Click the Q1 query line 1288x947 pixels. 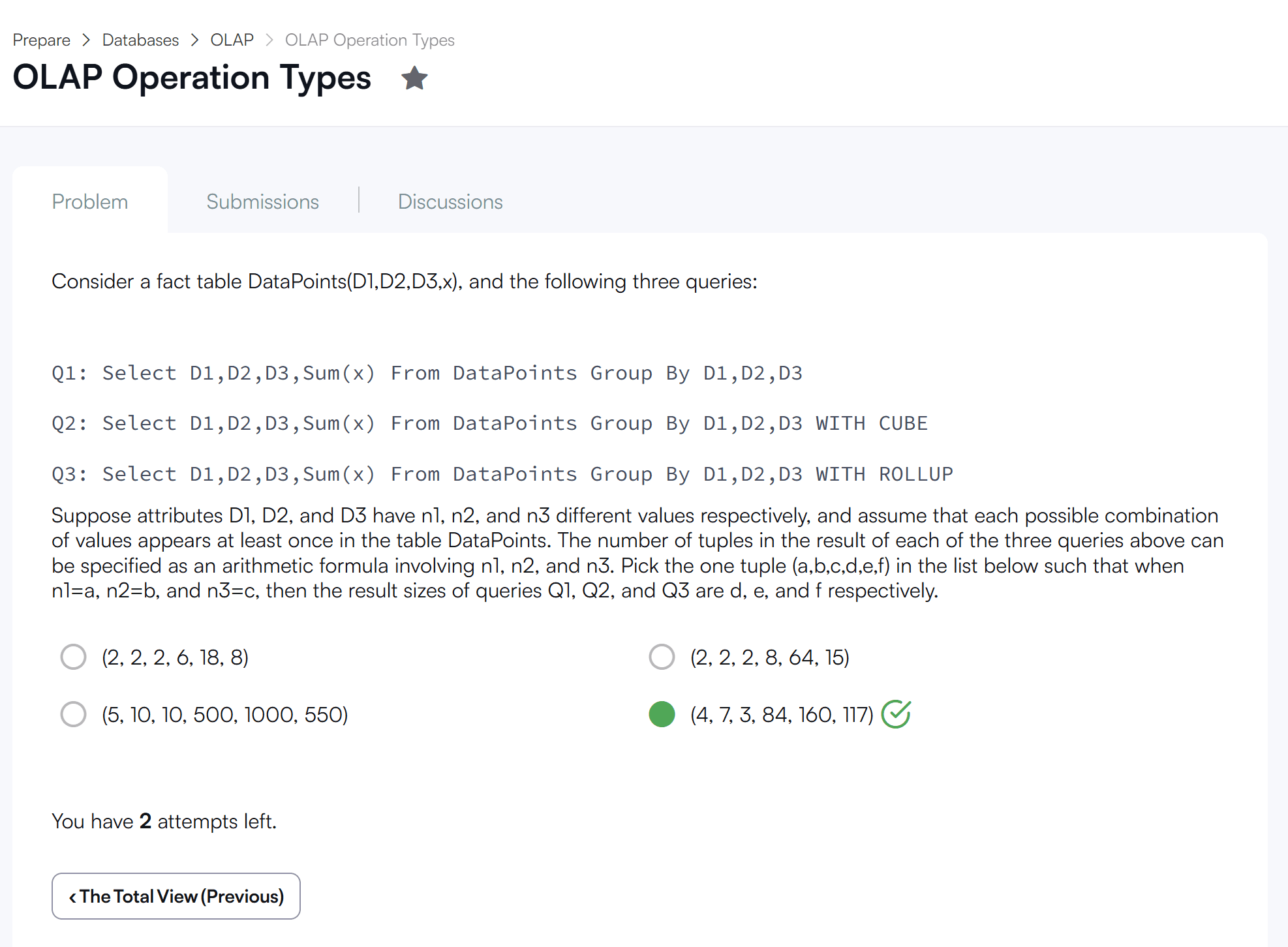[427, 373]
